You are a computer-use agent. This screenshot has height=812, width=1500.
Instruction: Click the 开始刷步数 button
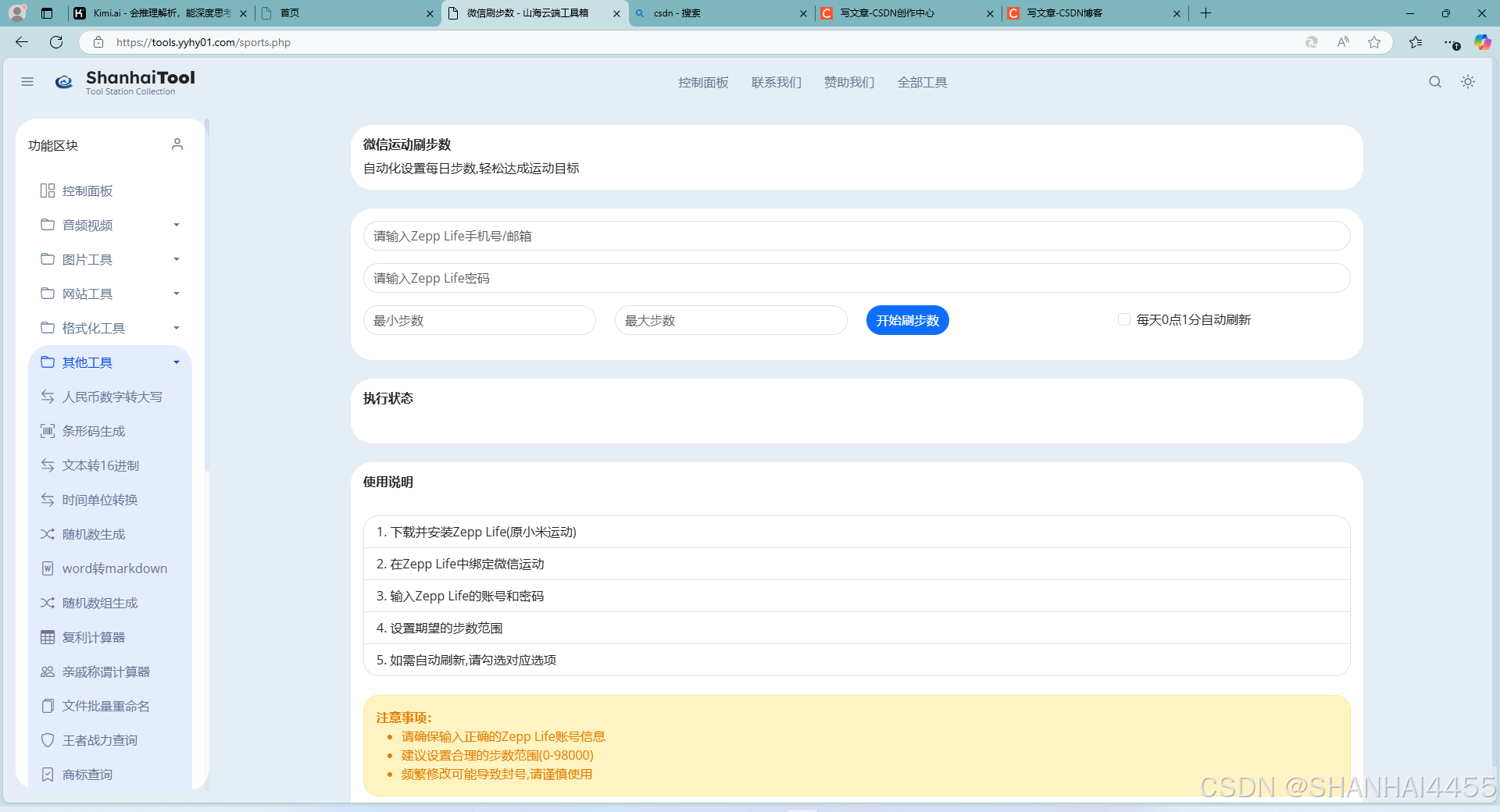pos(907,320)
